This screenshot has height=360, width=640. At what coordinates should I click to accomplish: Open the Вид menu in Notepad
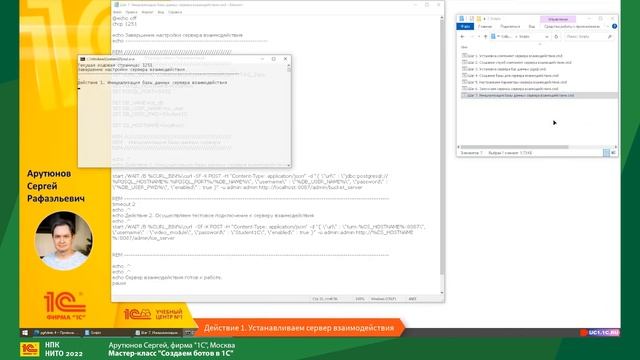(161, 12)
